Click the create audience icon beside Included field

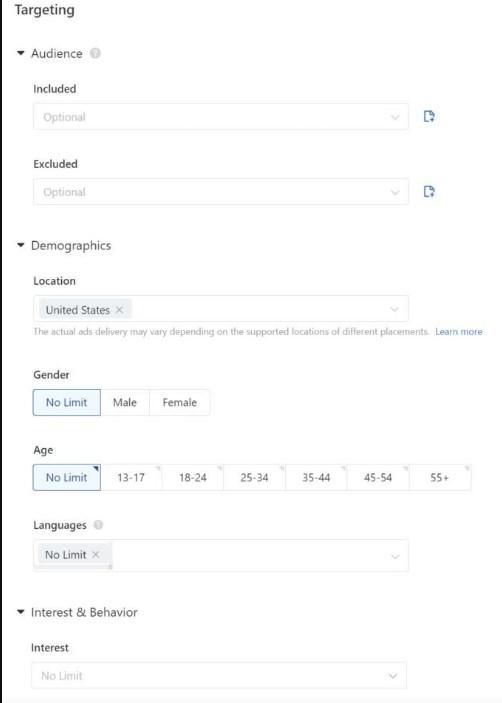(429, 117)
